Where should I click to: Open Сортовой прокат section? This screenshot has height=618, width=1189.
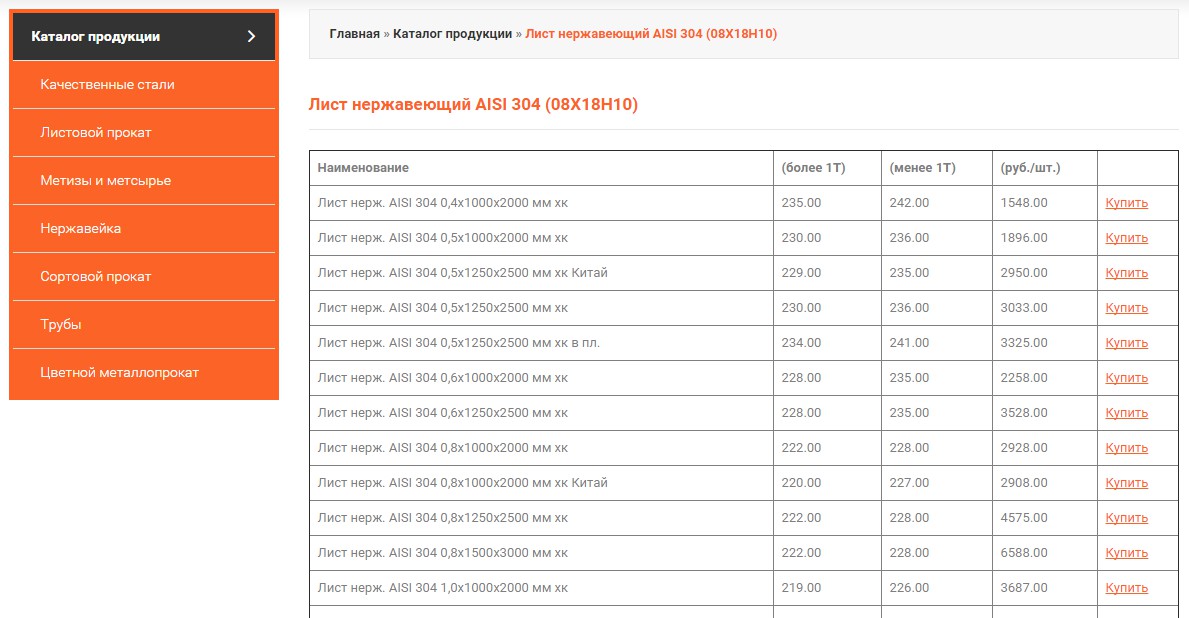coord(96,277)
